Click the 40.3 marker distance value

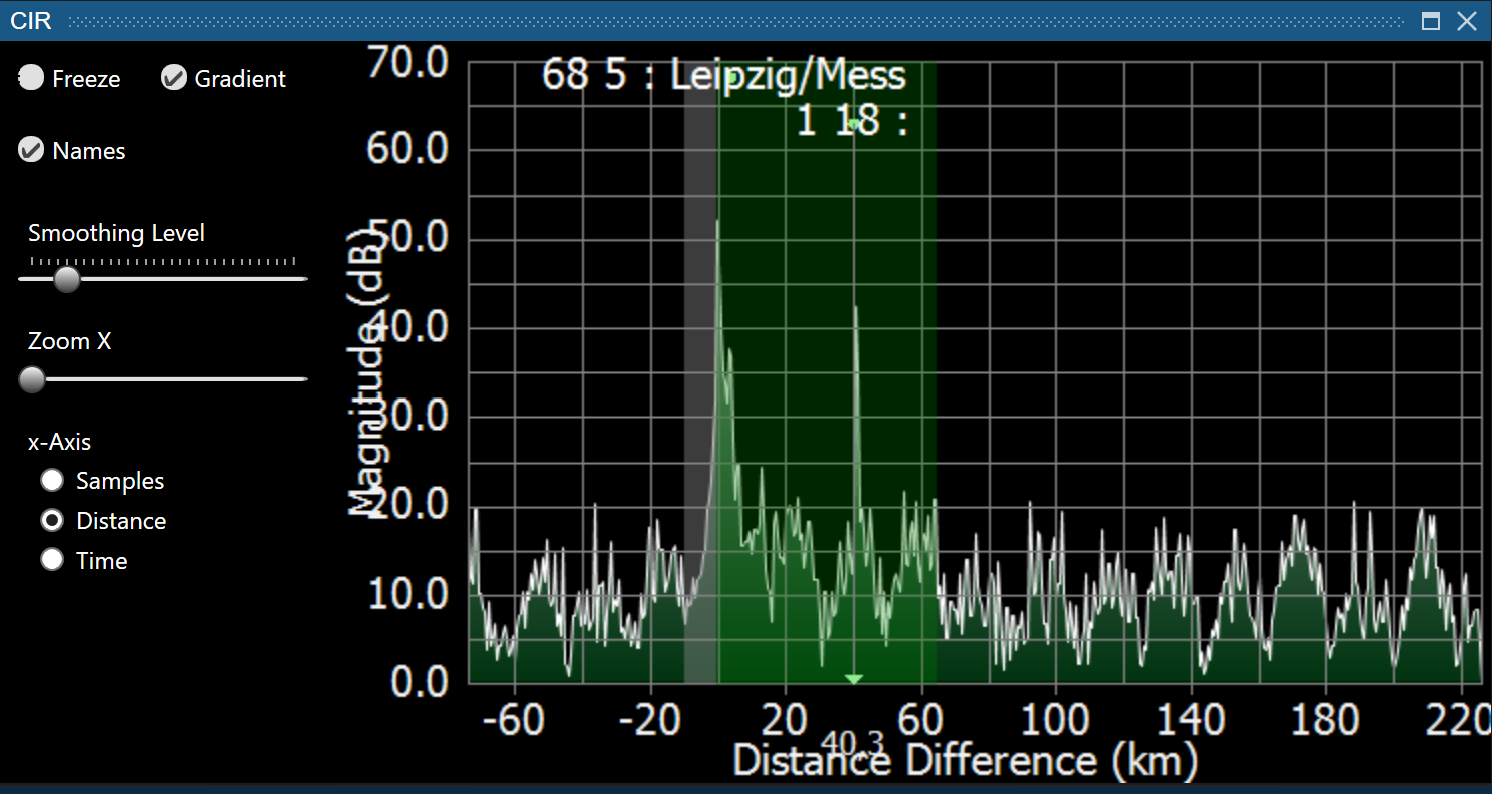coord(853,741)
